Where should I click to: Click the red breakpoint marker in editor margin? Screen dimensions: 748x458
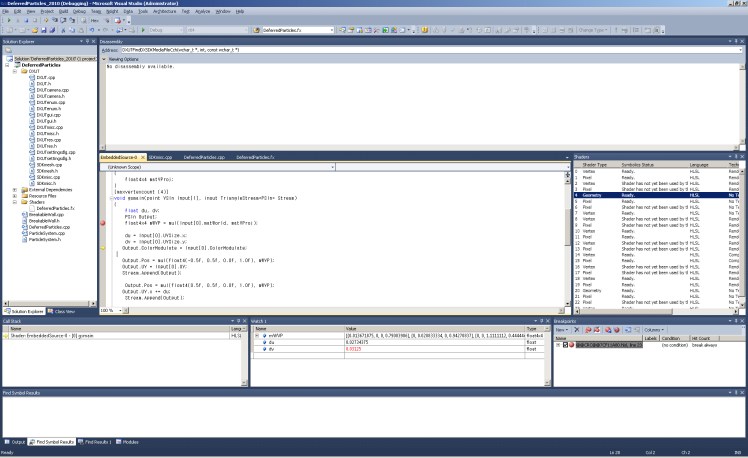(x=103, y=223)
